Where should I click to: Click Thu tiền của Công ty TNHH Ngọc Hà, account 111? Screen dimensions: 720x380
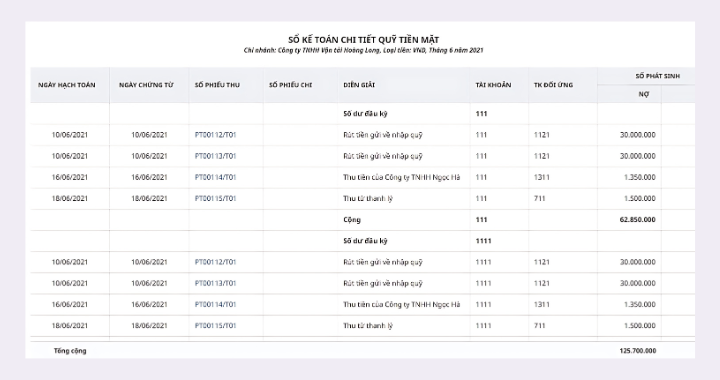[x=401, y=177]
